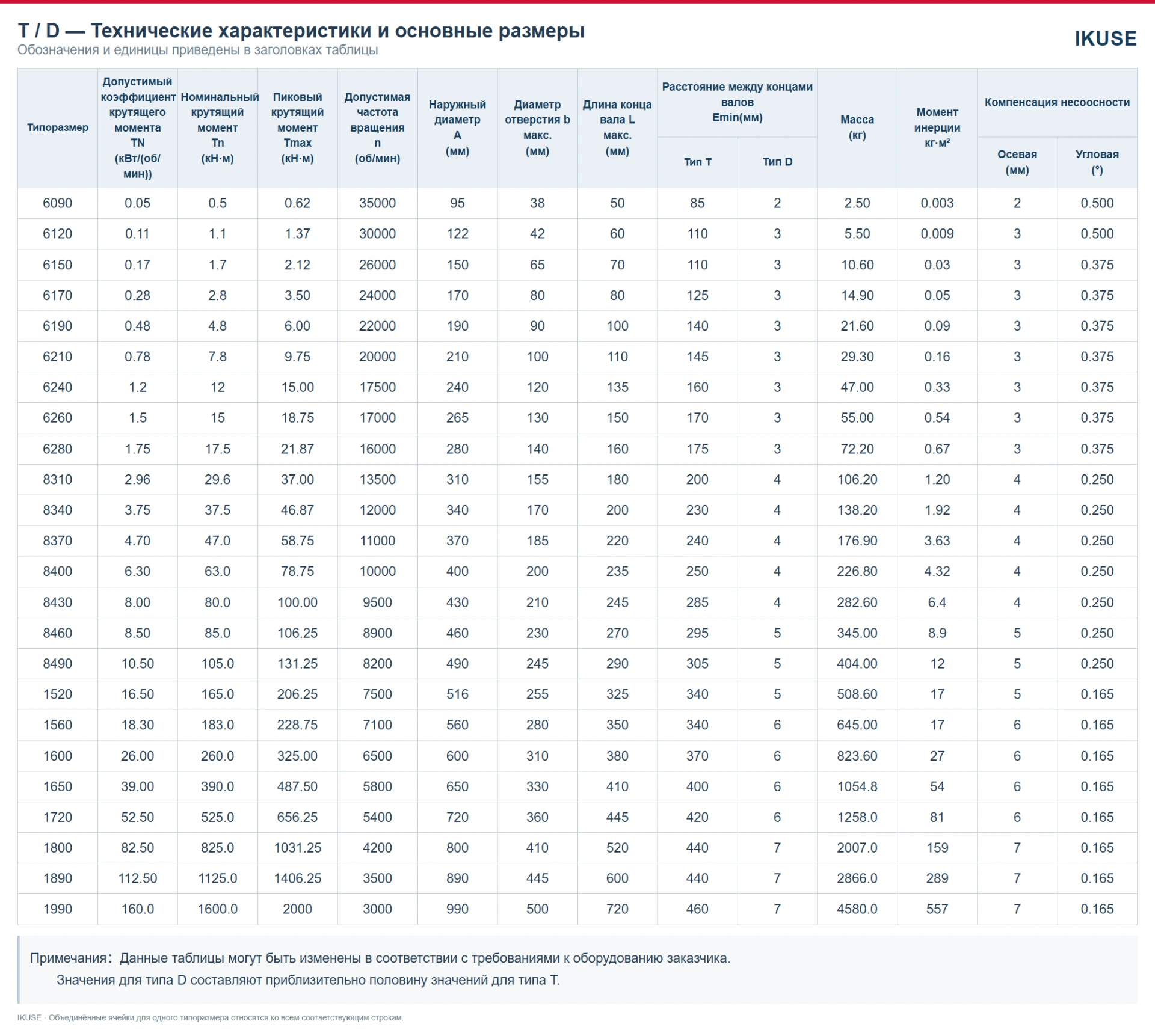Click speed value '26000'

coord(377,265)
